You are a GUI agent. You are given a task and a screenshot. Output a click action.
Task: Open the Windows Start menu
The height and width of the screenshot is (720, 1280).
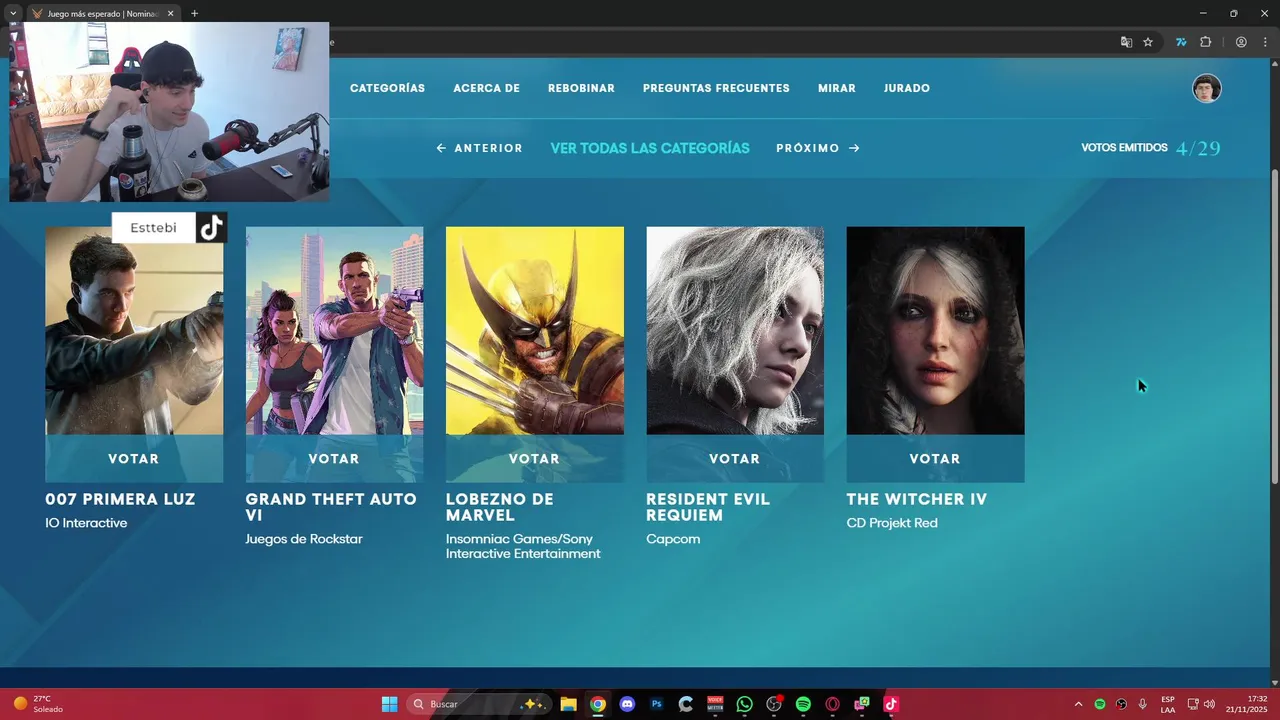(389, 704)
